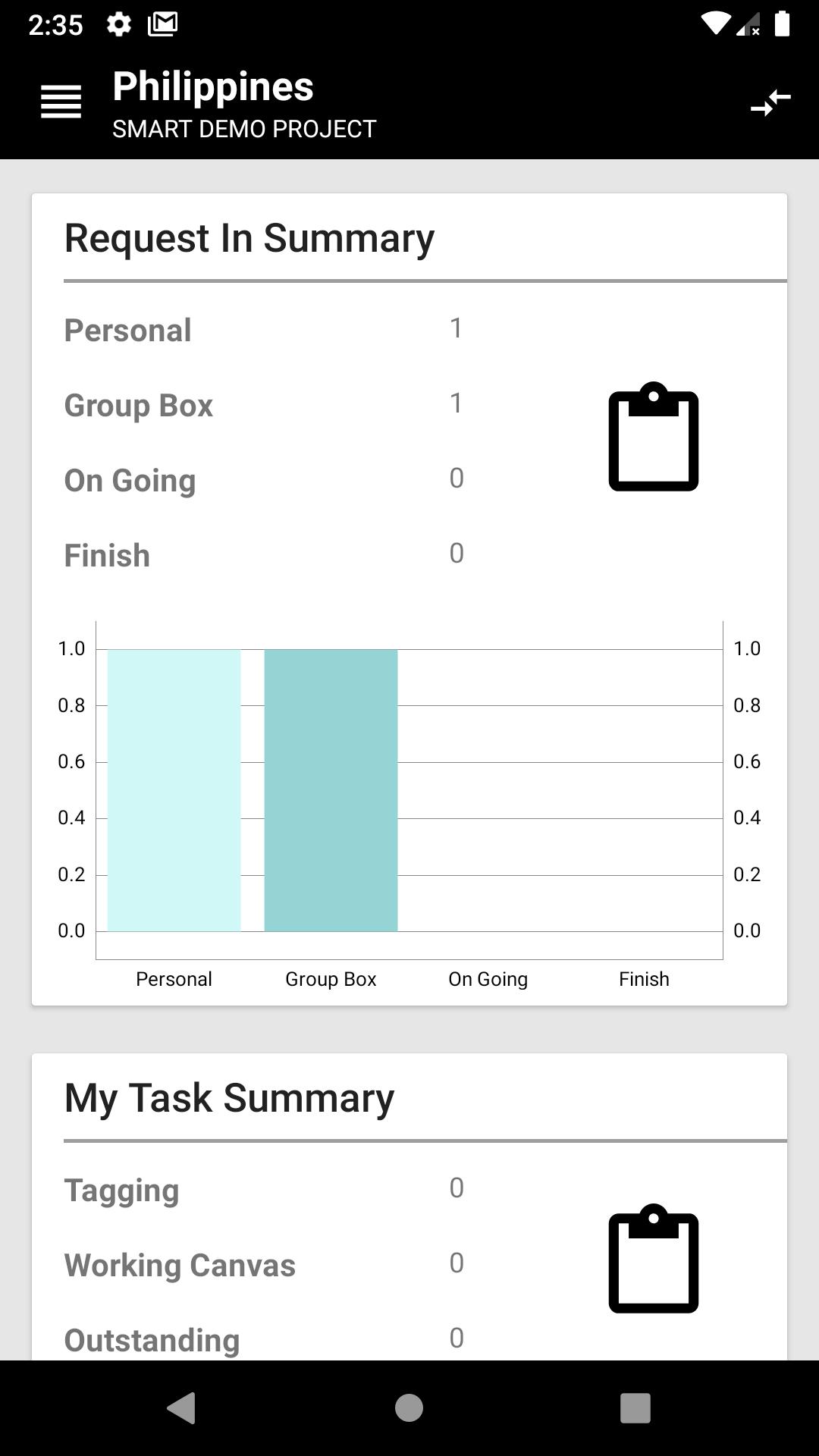Tap the Philippines project title
819x1456 pixels.
(x=213, y=86)
